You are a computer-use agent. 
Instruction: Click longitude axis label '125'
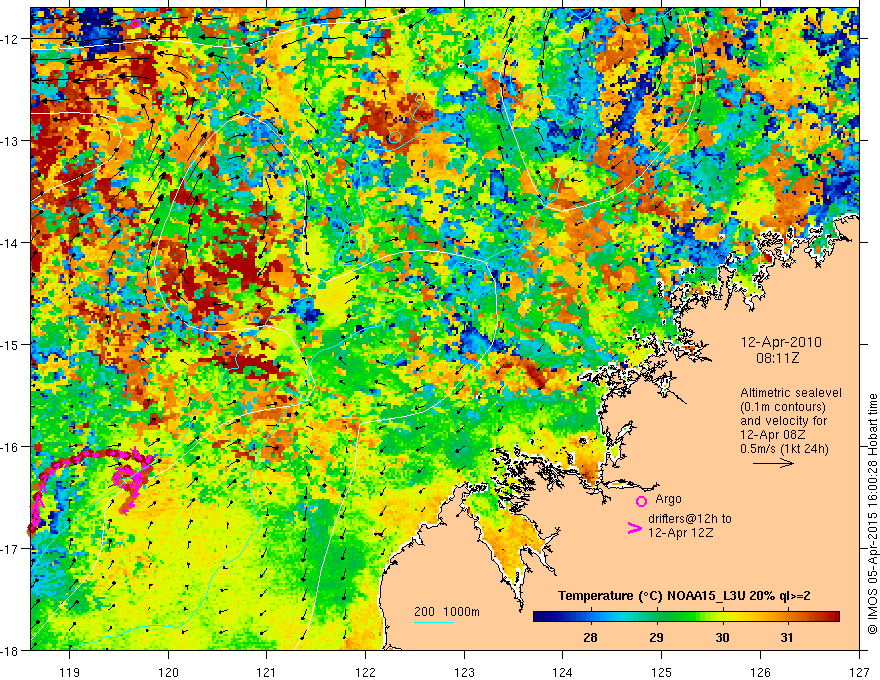(x=662, y=672)
